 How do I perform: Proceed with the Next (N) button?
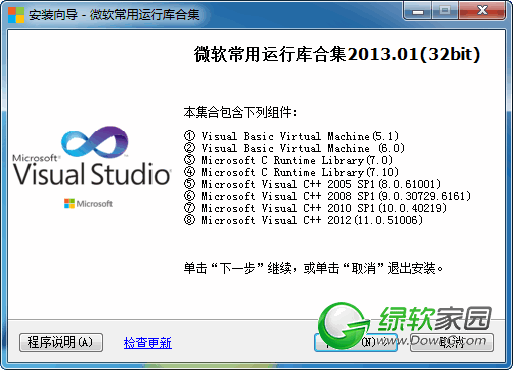355,342
